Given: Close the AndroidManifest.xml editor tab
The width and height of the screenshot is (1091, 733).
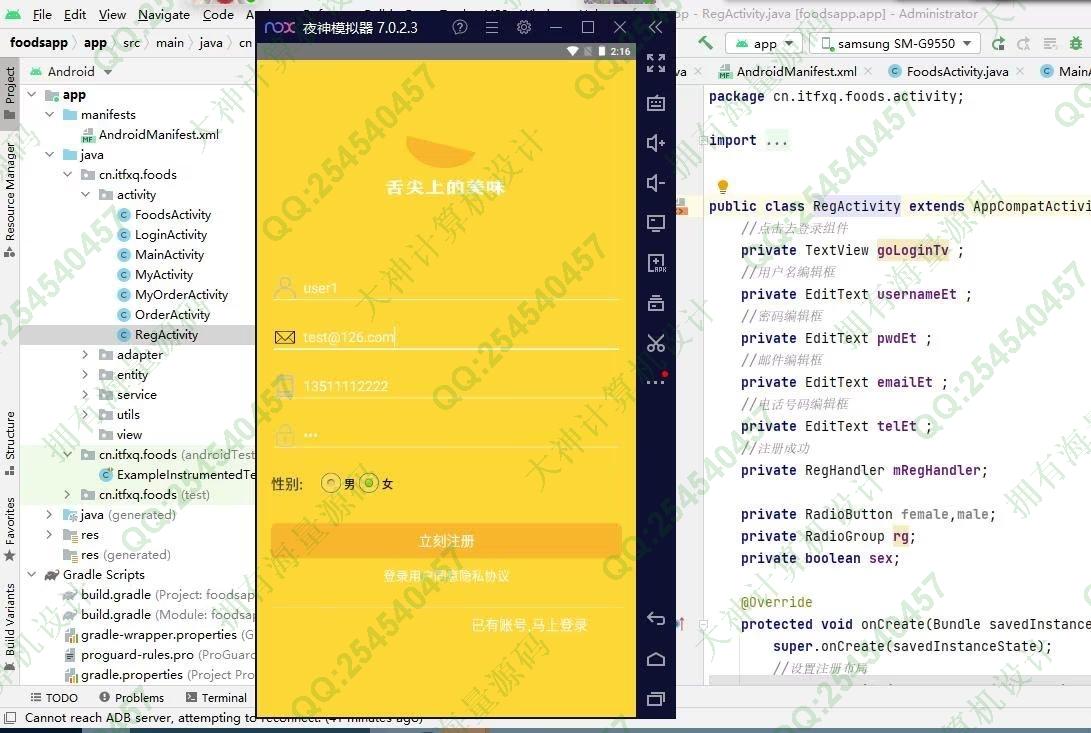Looking at the screenshot, I should click(868, 71).
